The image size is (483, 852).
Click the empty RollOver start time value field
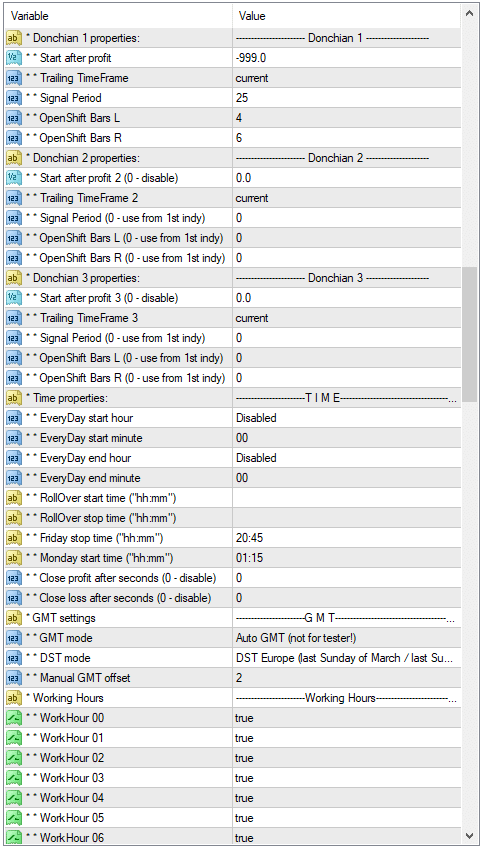347,498
